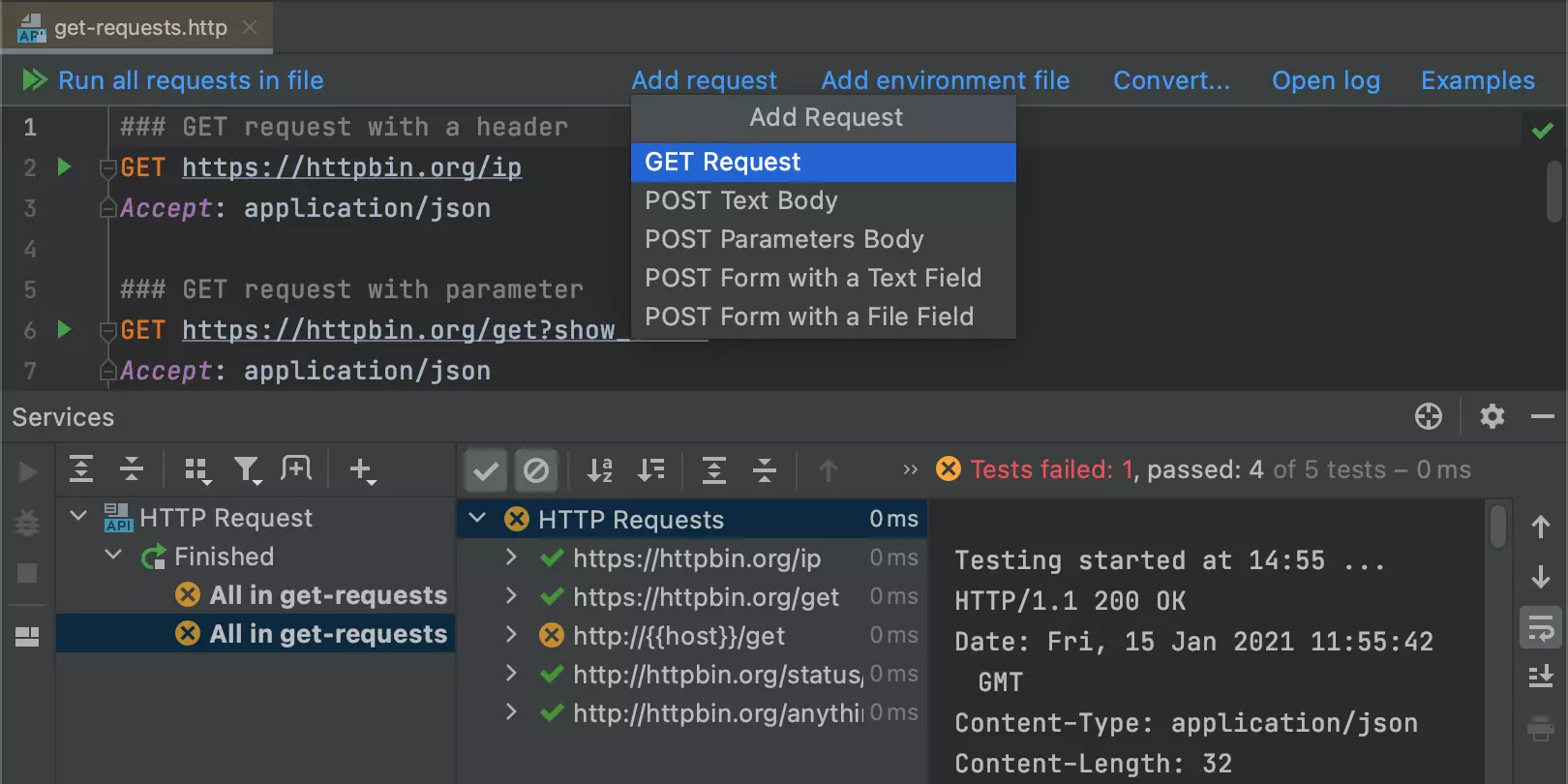The image size is (1568, 784).
Task: Collapse the HTTP Requests results root node
Action: pyautogui.click(x=477, y=519)
